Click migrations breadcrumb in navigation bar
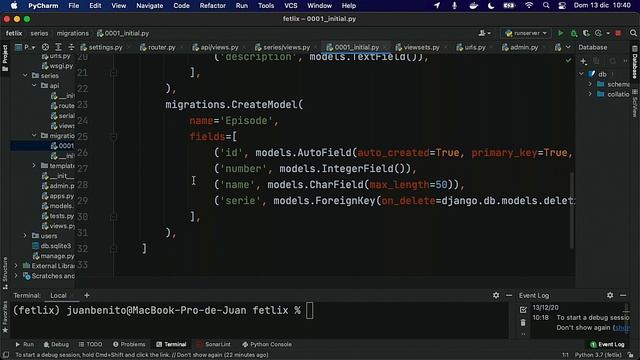Screen dimensions: 640x360 73,33
